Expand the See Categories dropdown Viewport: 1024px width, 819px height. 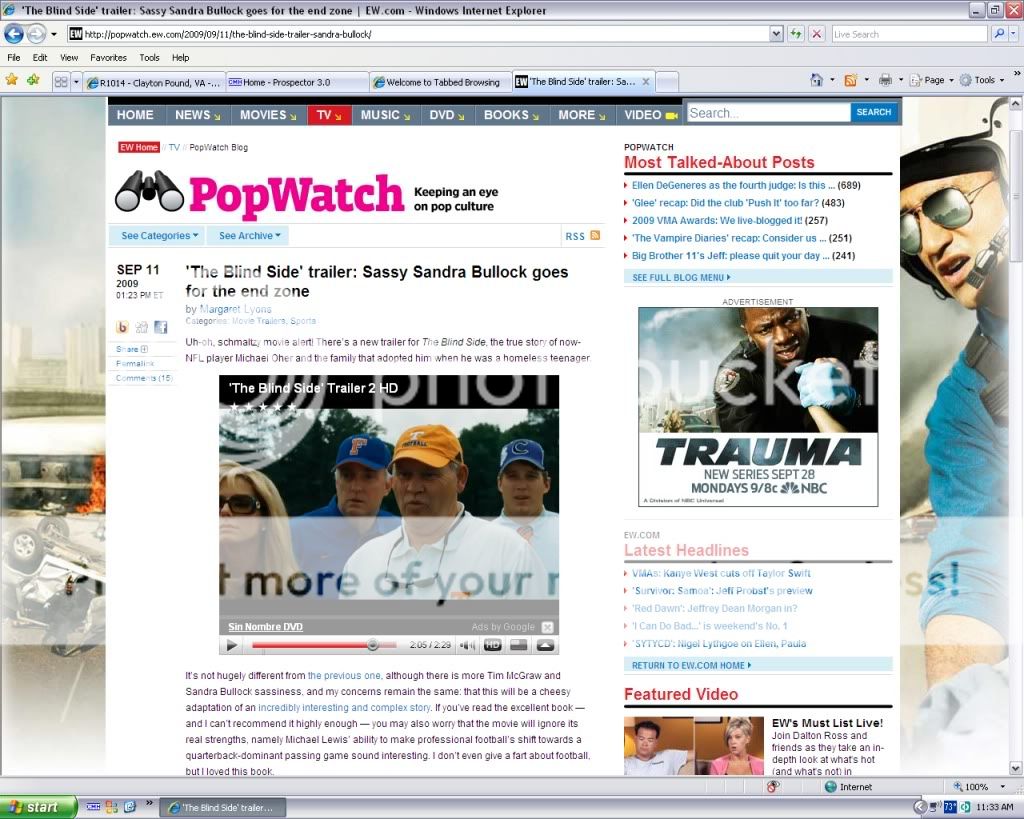pyautogui.click(x=159, y=236)
